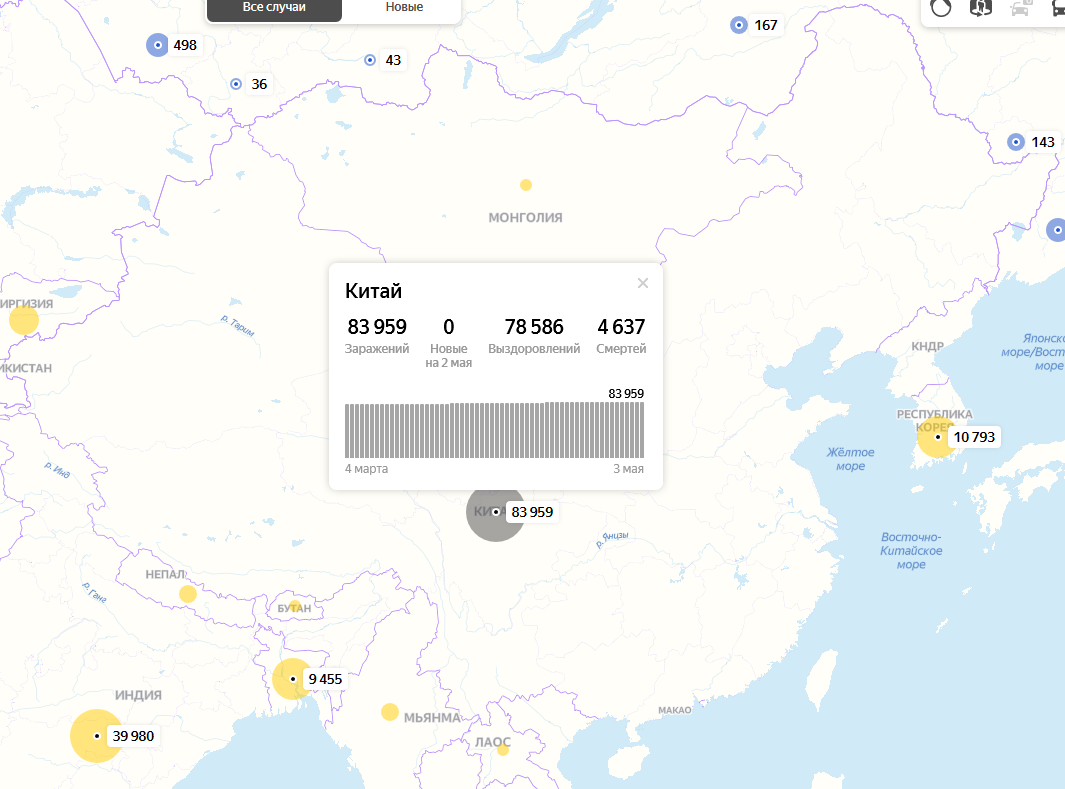This screenshot has width=1065, height=789.
Task: Click the "78 586 Выздоровлений" recoveries figure
Action: [534, 335]
